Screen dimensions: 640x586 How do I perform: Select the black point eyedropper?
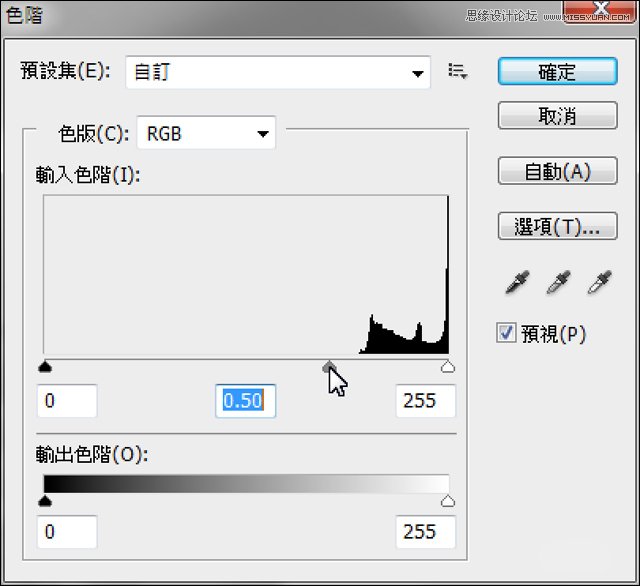[517, 282]
